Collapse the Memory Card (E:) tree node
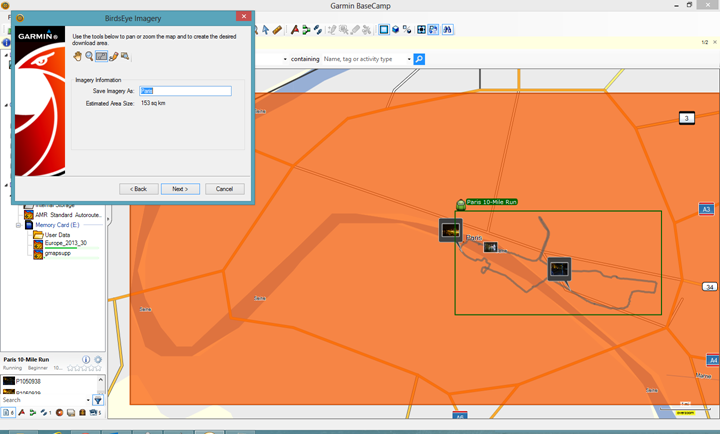720x434 pixels. 18,225
